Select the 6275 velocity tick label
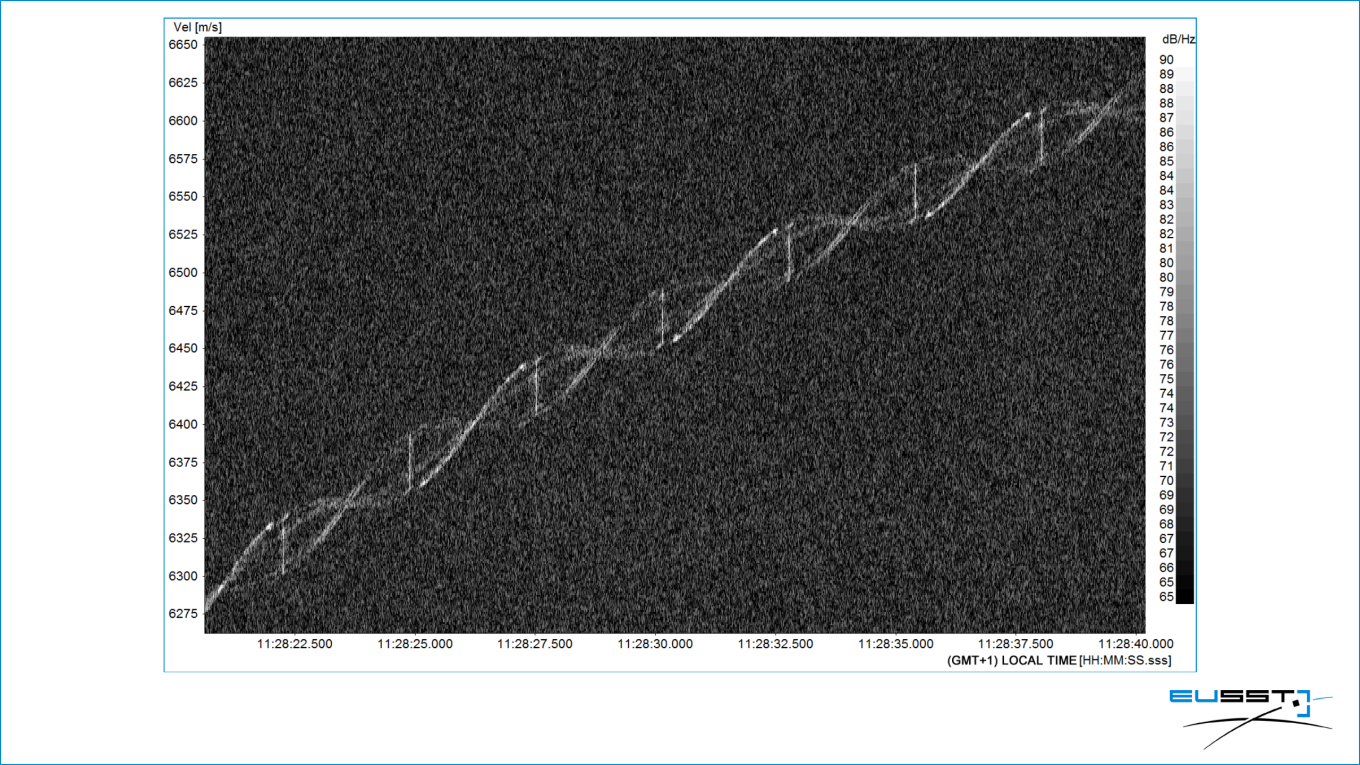The height and width of the screenshot is (765, 1360). click(183, 614)
